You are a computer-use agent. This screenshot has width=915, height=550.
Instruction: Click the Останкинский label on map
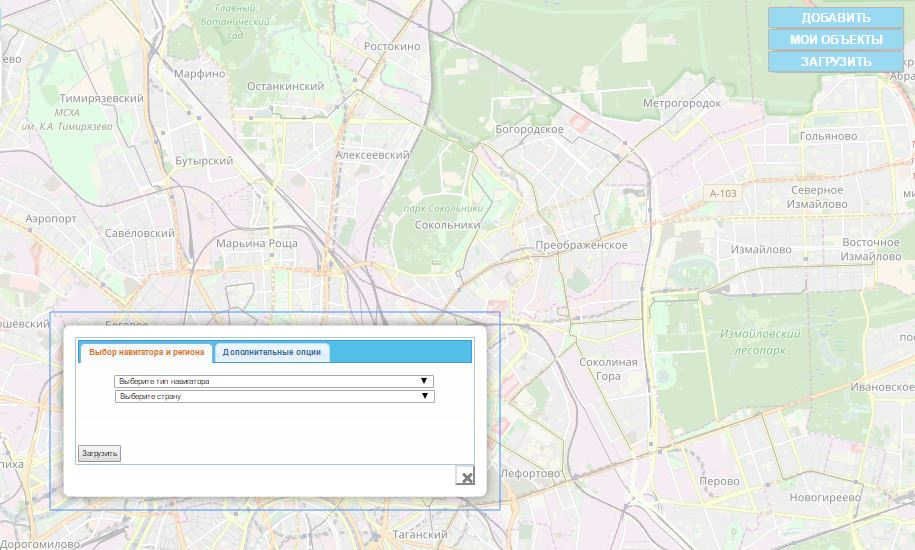pyautogui.click(x=285, y=86)
